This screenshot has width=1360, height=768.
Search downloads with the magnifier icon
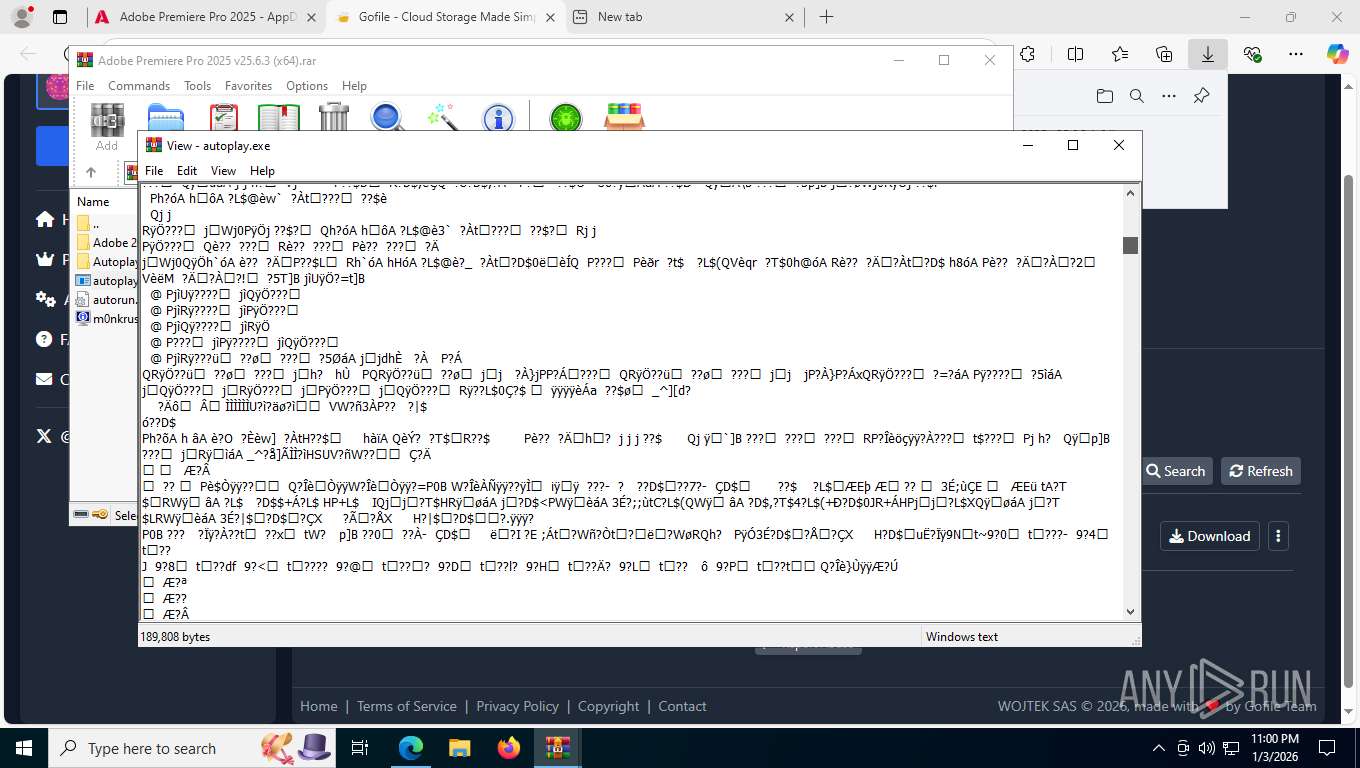coord(1137,96)
